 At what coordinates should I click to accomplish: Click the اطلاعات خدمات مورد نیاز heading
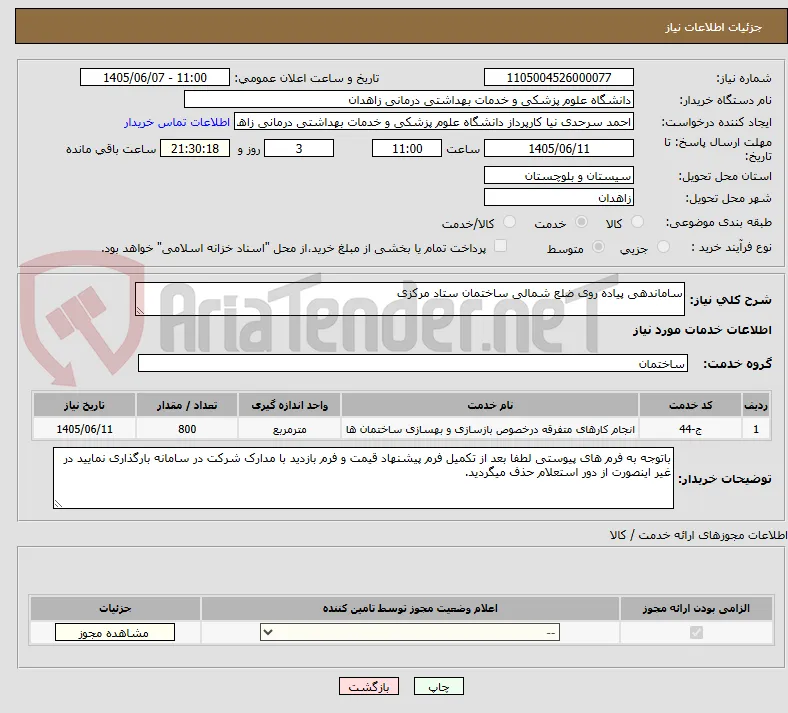(x=702, y=330)
